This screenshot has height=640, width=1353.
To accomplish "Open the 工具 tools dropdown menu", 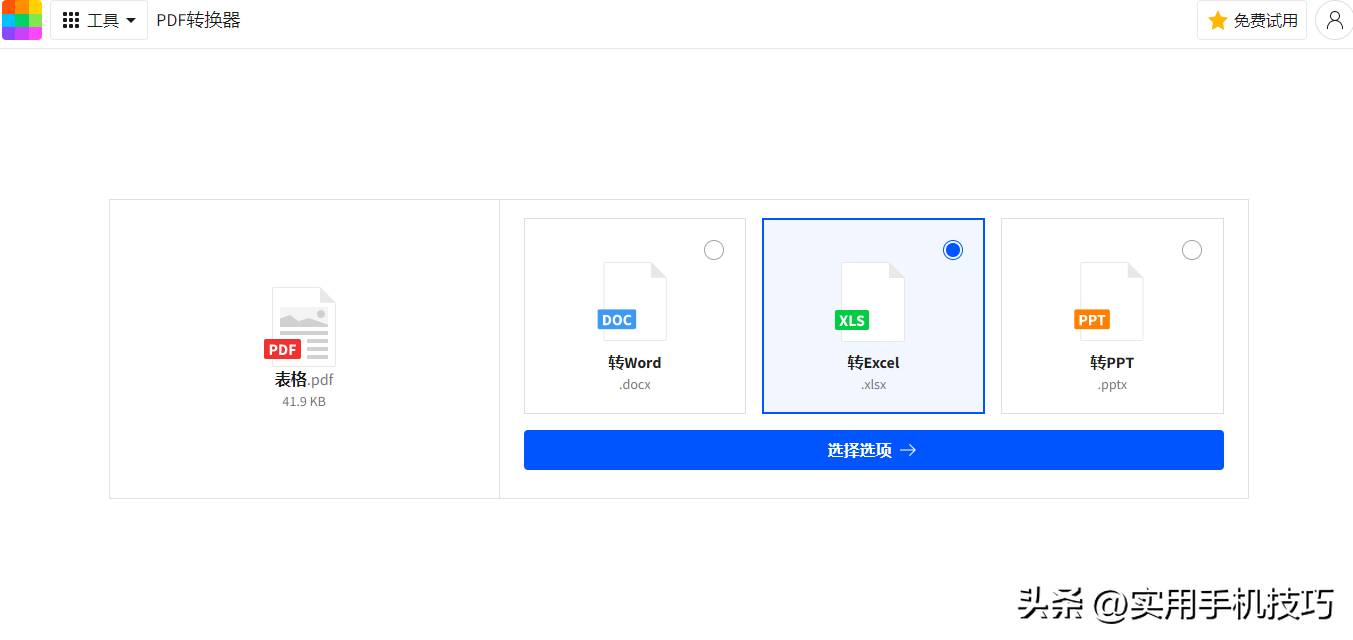I will coord(99,20).
